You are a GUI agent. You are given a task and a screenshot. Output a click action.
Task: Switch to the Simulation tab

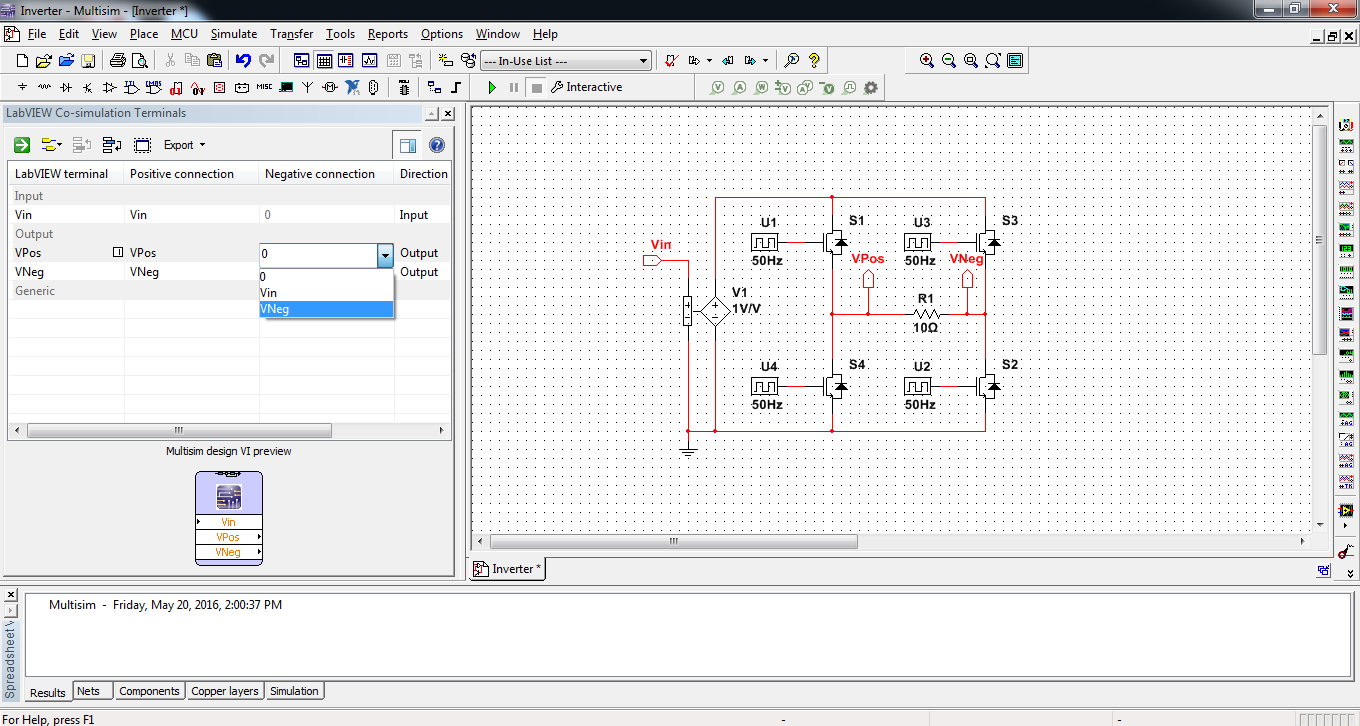294,691
